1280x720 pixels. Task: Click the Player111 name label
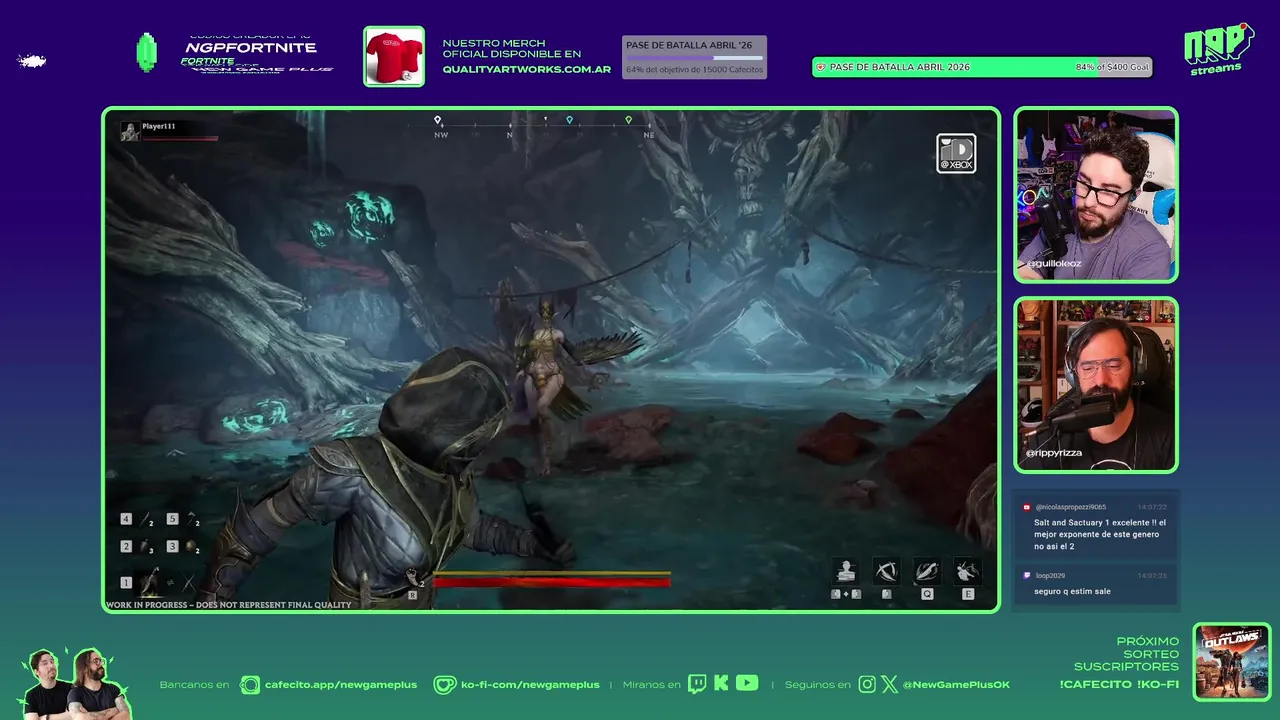(x=158, y=127)
